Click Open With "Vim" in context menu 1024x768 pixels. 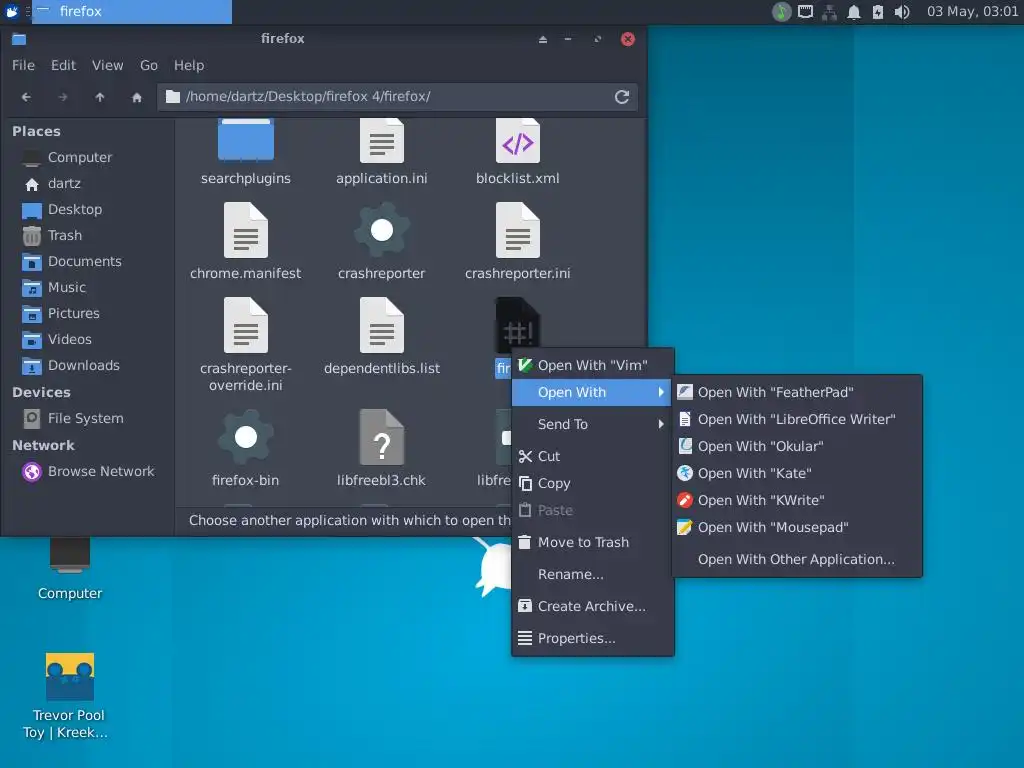point(592,366)
